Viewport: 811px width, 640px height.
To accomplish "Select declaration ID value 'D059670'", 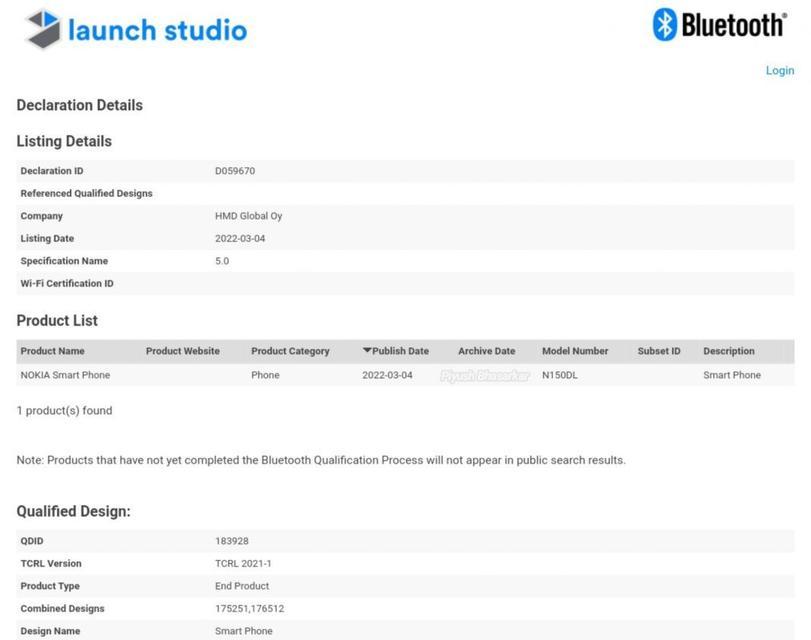I will [x=235, y=171].
